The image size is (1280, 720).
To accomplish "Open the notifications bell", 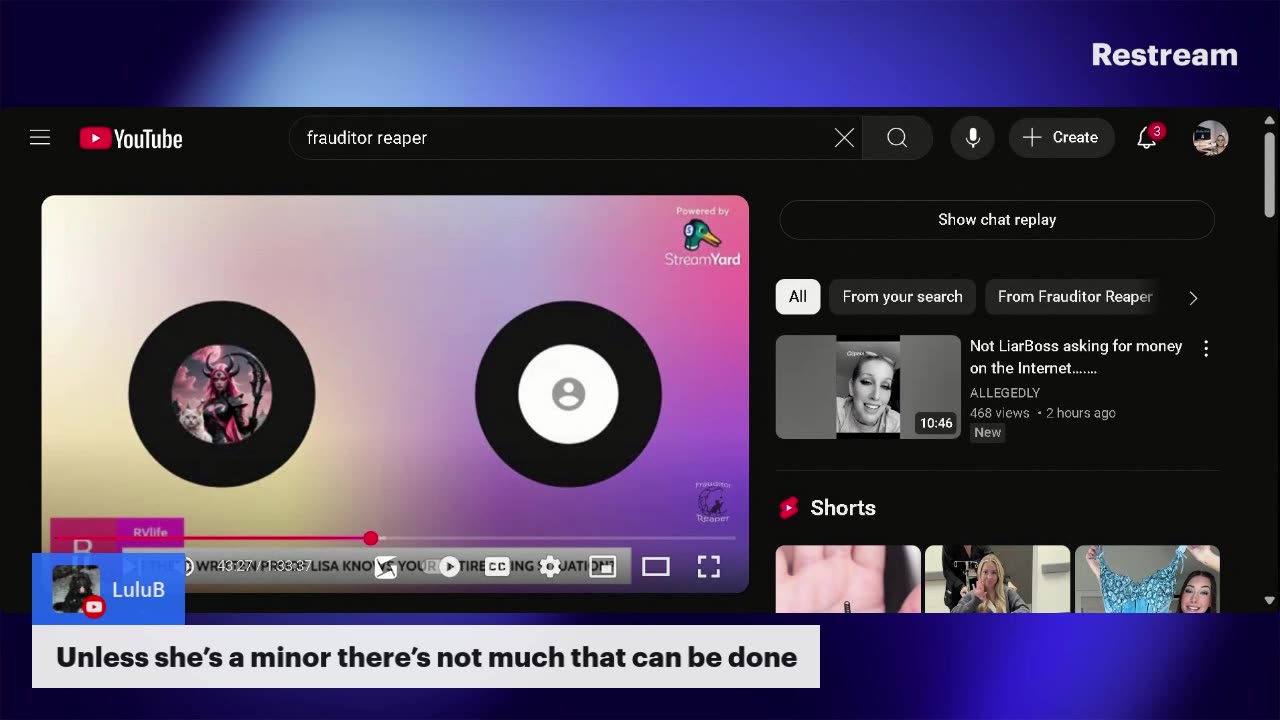I will click(x=1148, y=138).
